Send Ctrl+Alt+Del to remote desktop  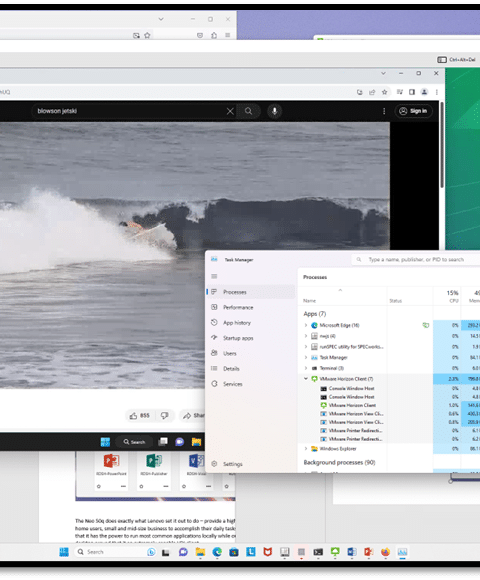[x=457, y=60]
